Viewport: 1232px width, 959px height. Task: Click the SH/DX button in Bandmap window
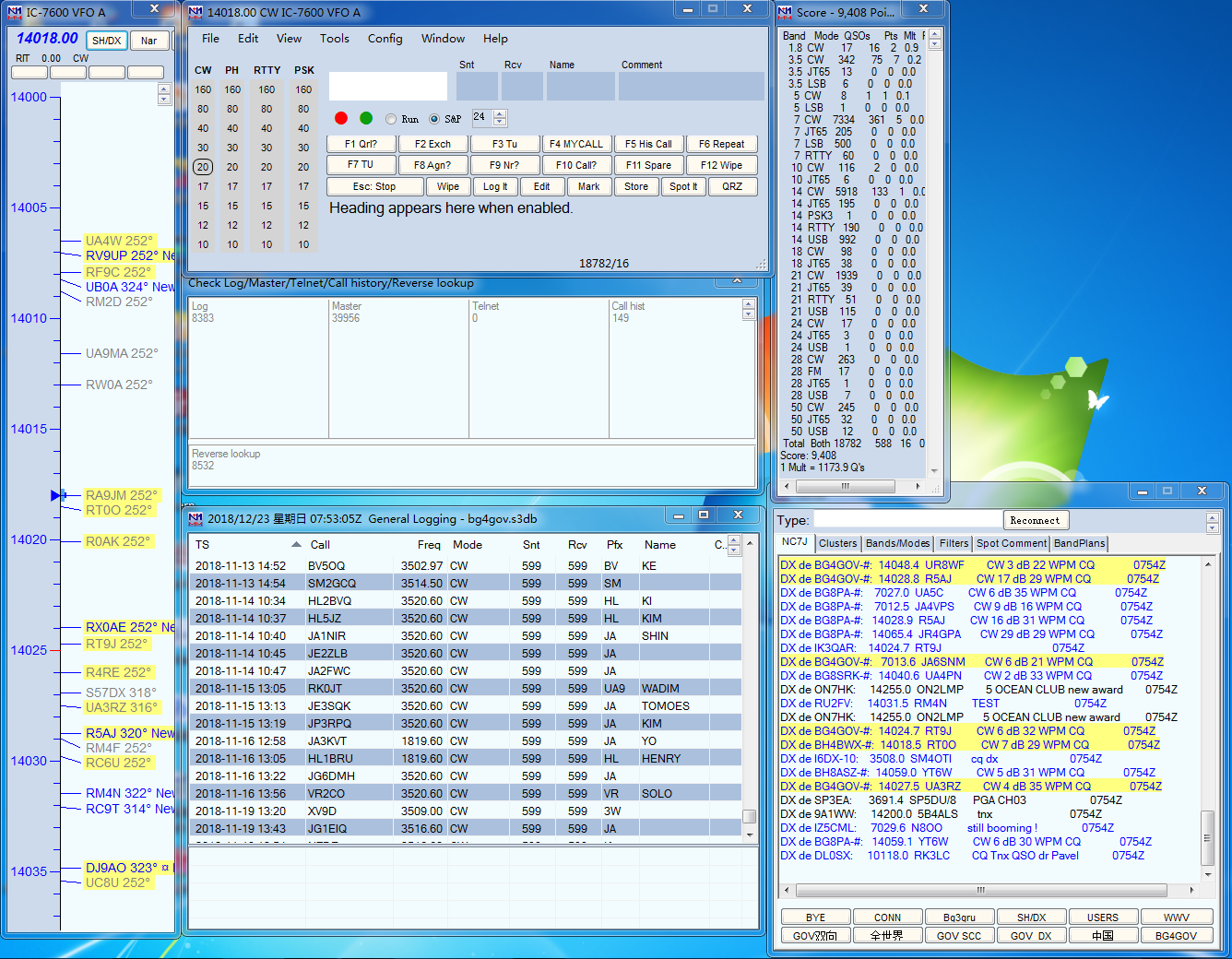pyautogui.click(x=107, y=41)
